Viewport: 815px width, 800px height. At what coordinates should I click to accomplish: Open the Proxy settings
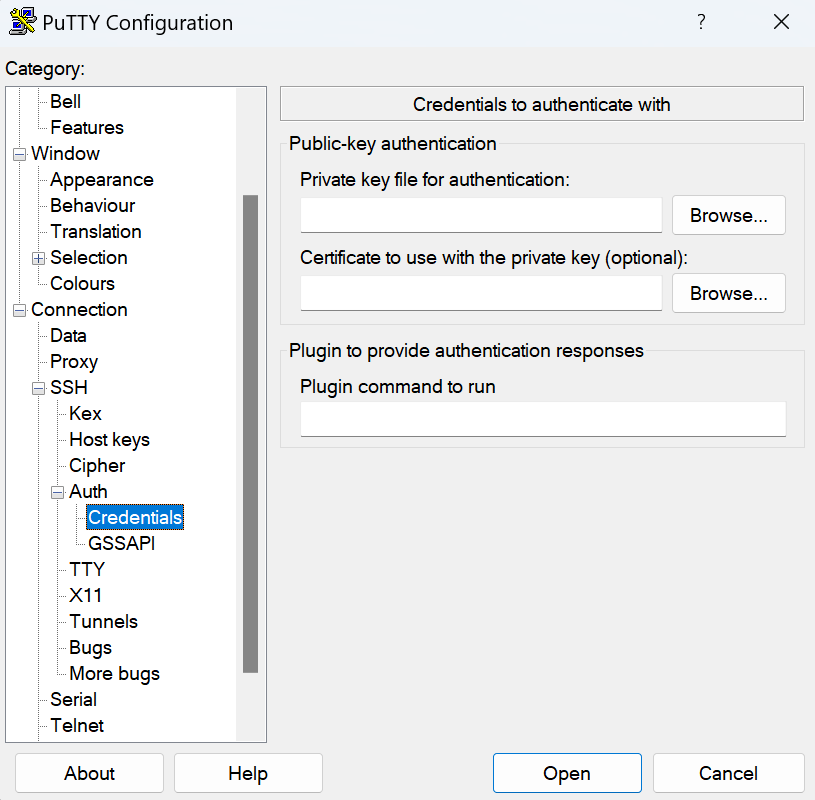(x=74, y=361)
